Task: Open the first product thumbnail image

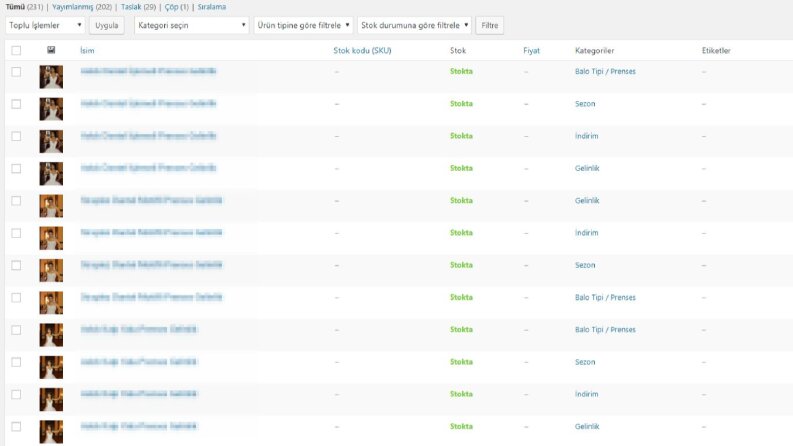Action: coord(51,77)
